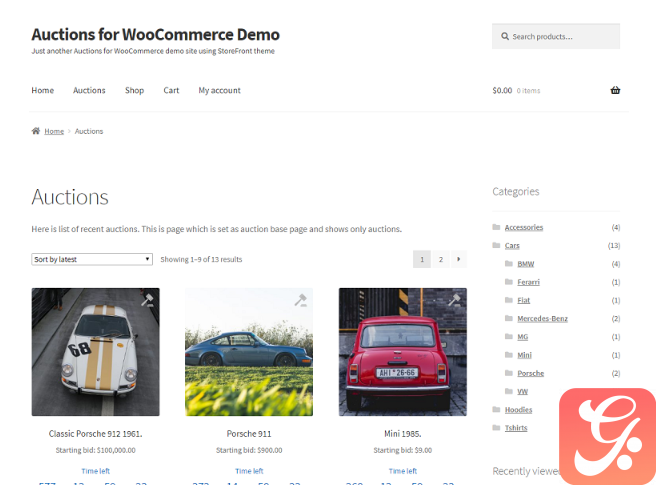656x485 pixels.
Task: Open the Mini category link
Action: [524, 355]
